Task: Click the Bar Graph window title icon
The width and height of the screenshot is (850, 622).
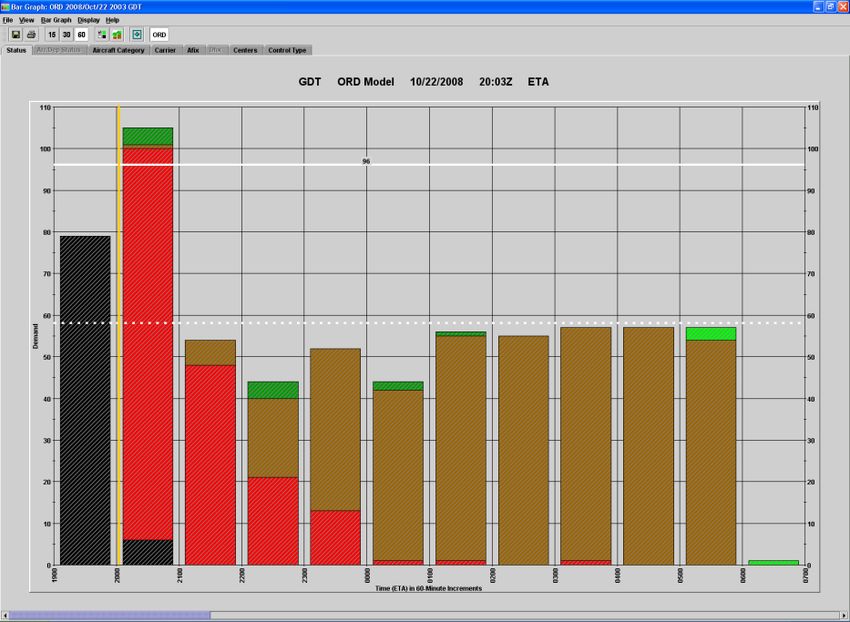Action: 6,6
